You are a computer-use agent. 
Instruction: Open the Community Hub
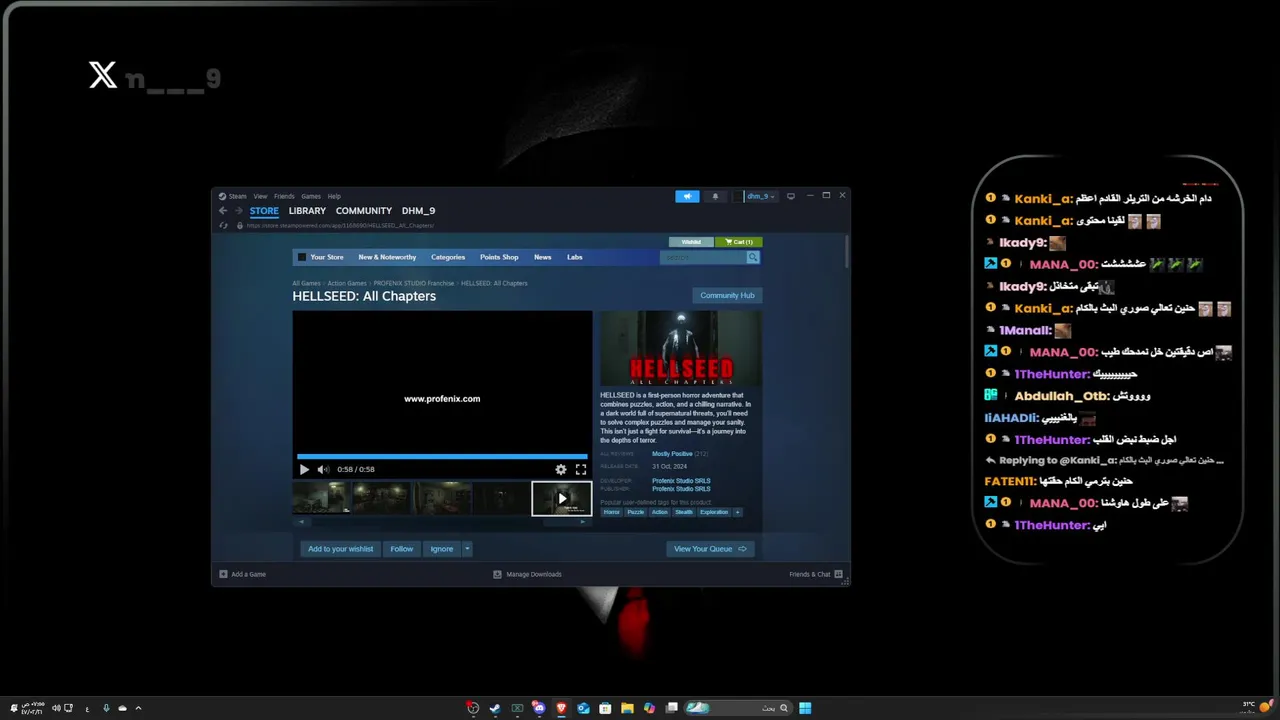tap(727, 295)
